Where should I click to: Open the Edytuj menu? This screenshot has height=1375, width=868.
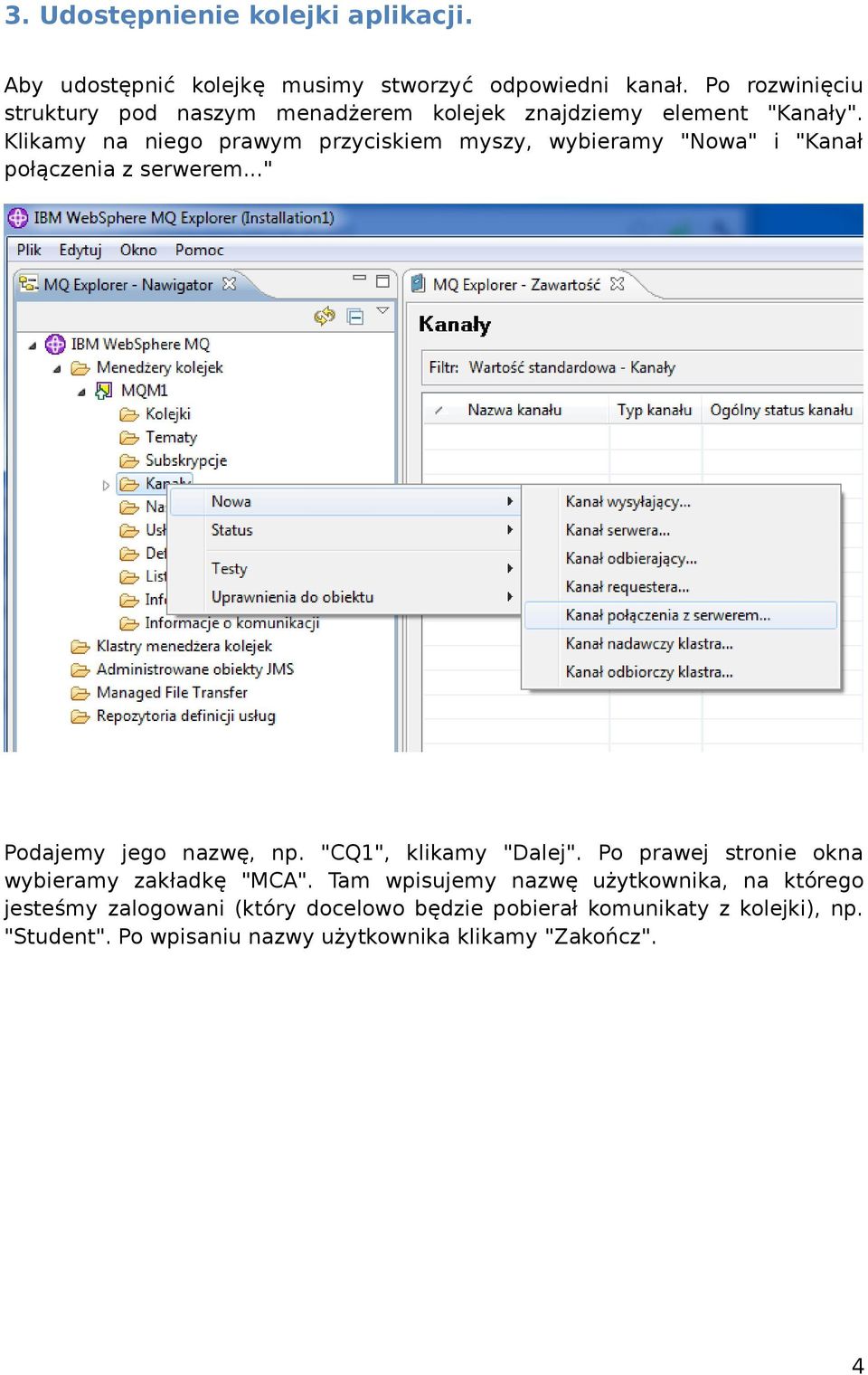(x=80, y=250)
